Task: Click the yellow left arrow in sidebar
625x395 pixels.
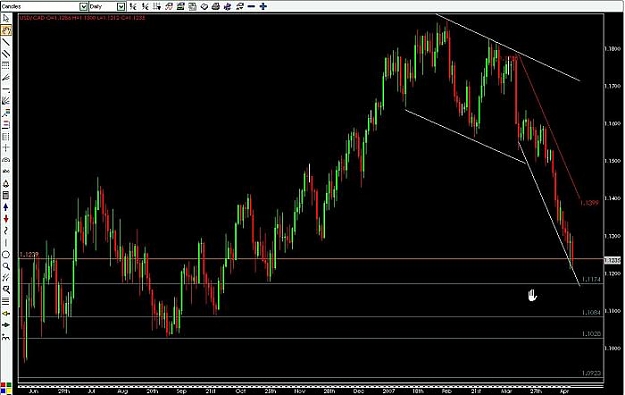Action: point(6,313)
